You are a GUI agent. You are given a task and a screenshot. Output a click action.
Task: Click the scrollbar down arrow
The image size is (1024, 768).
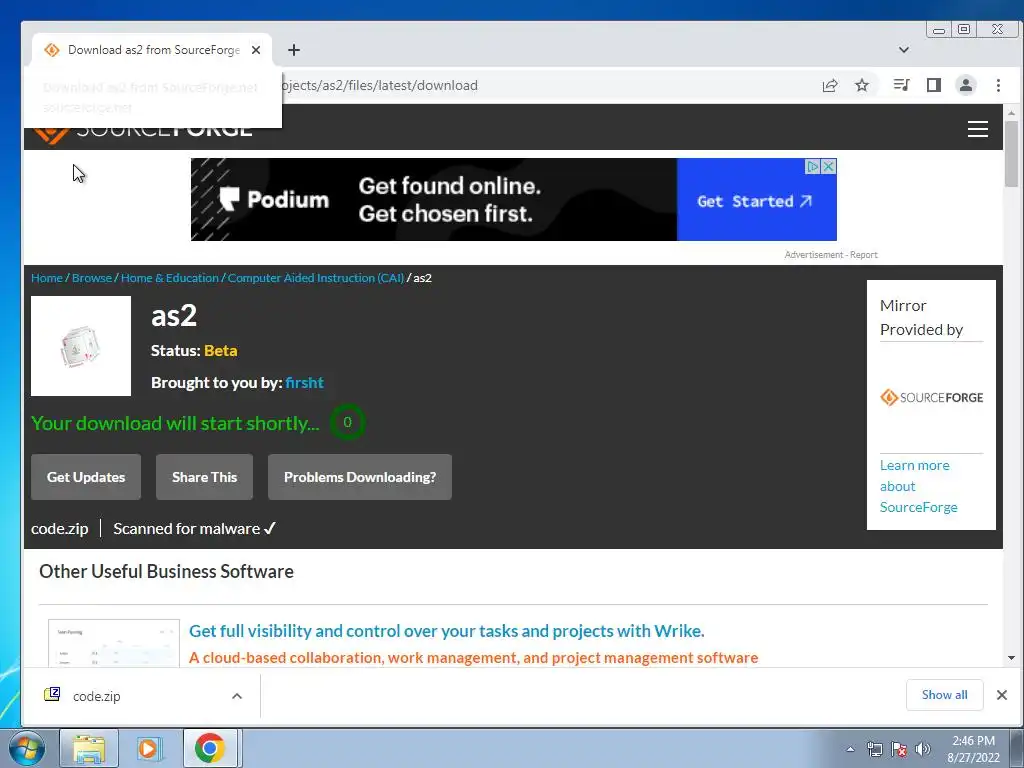pyautogui.click(x=1011, y=658)
